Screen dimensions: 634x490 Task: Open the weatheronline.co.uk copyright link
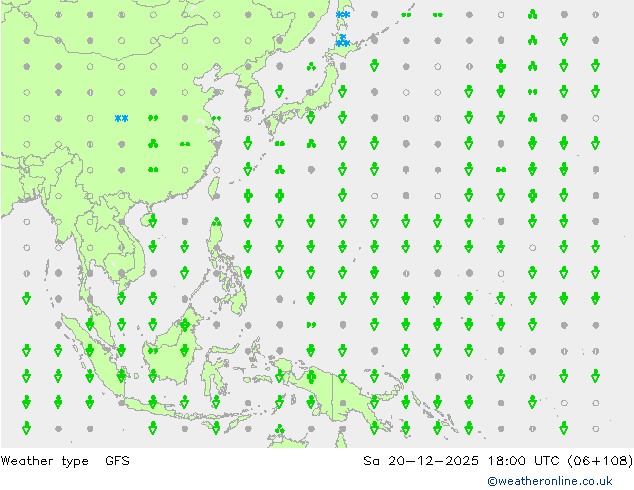549,481
